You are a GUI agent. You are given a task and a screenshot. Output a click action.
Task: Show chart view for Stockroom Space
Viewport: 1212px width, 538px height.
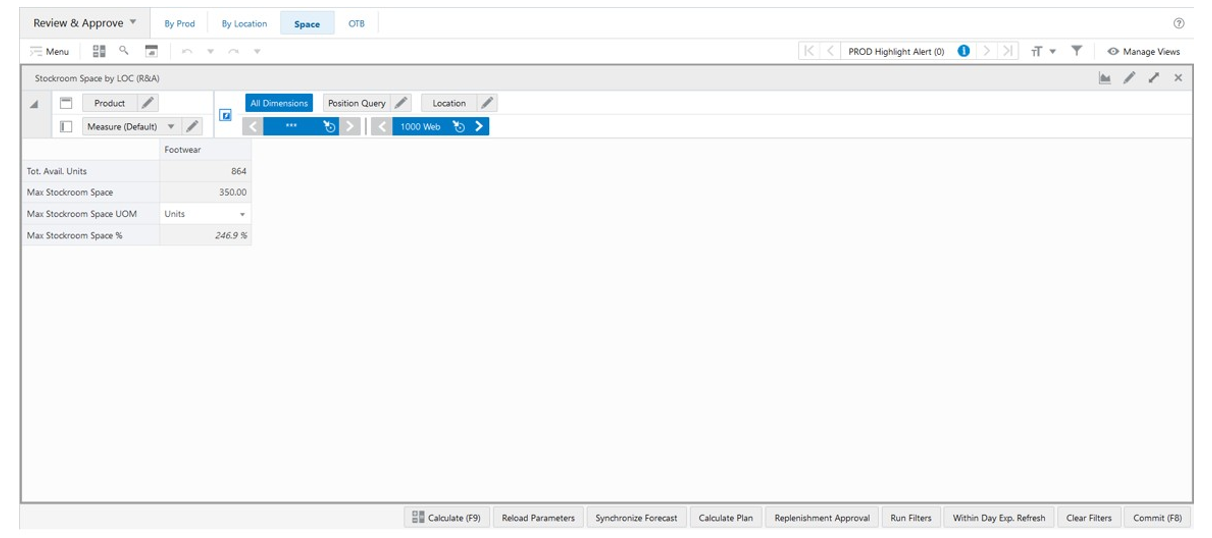pyautogui.click(x=1105, y=78)
